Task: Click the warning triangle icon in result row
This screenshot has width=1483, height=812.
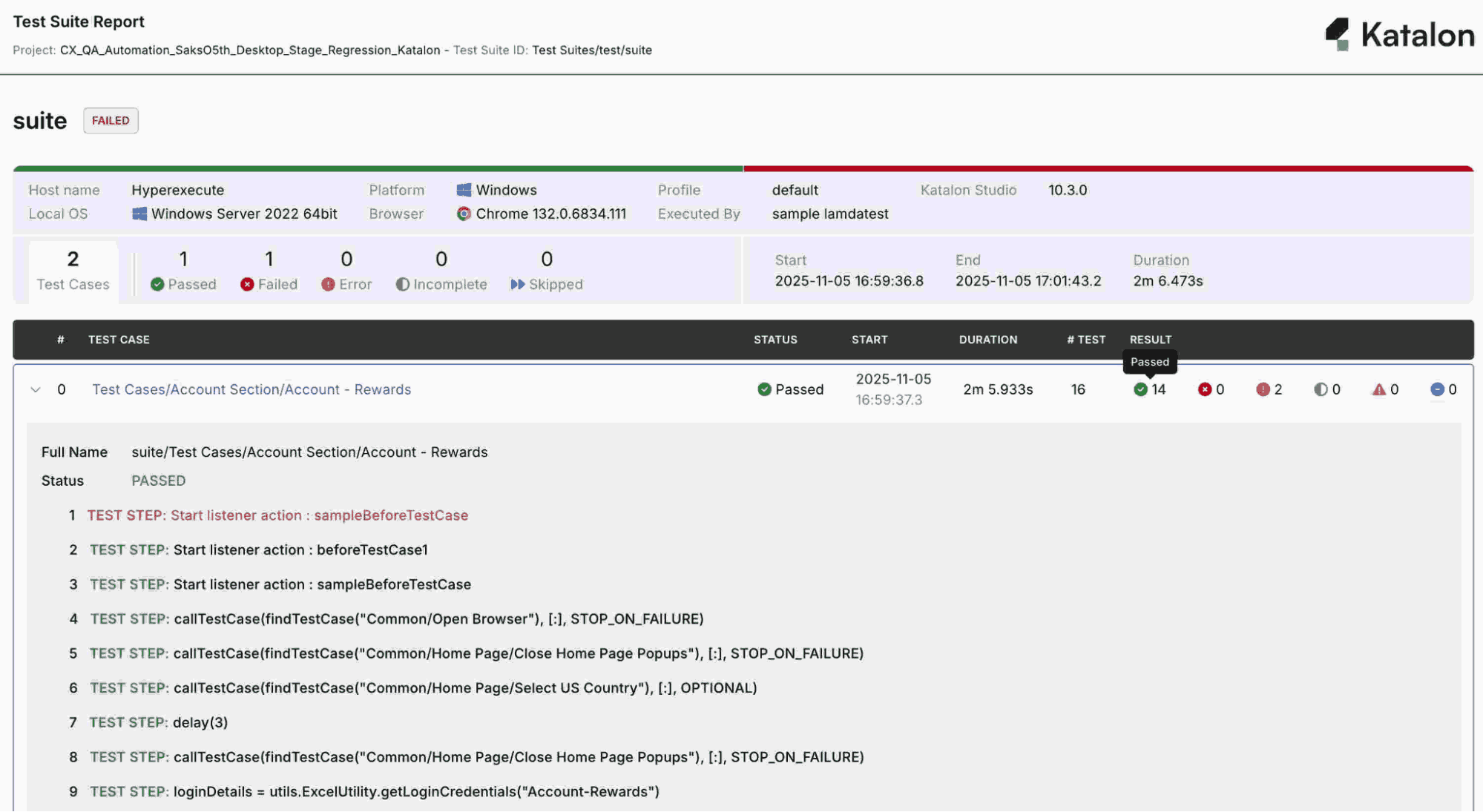Action: (1380, 389)
